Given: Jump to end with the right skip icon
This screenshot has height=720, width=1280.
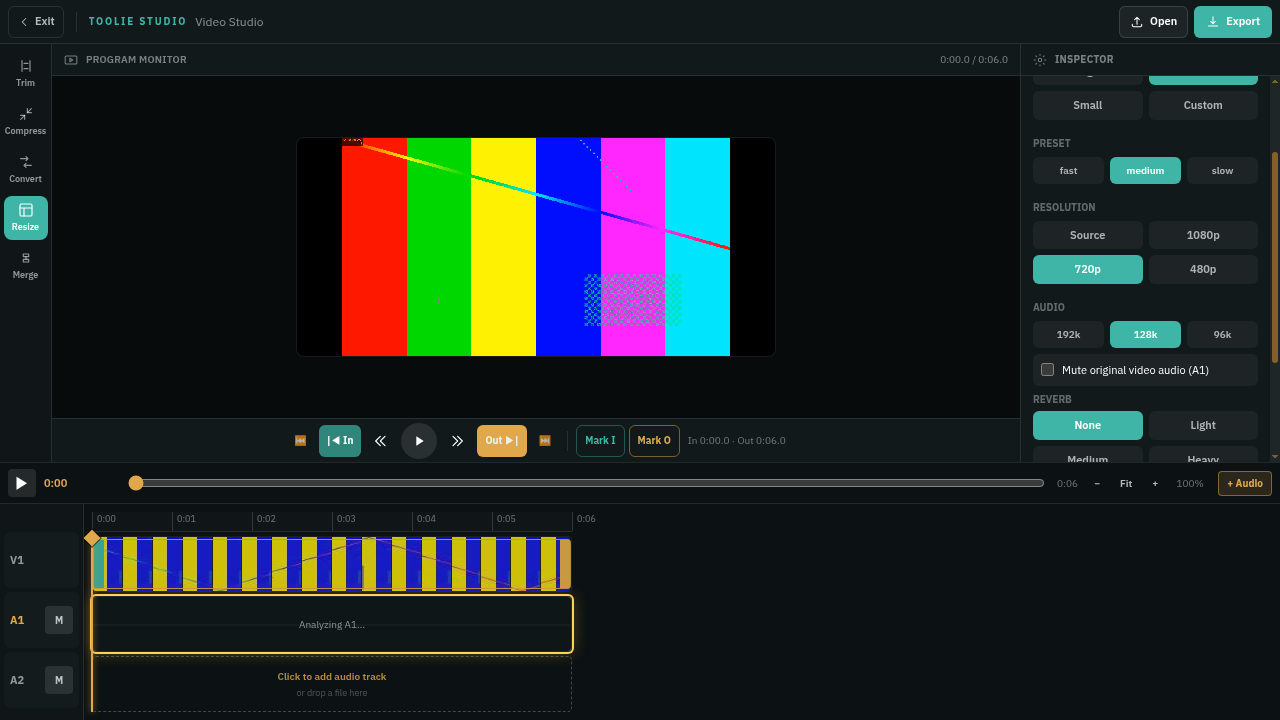Looking at the screenshot, I should pyautogui.click(x=545, y=441).
